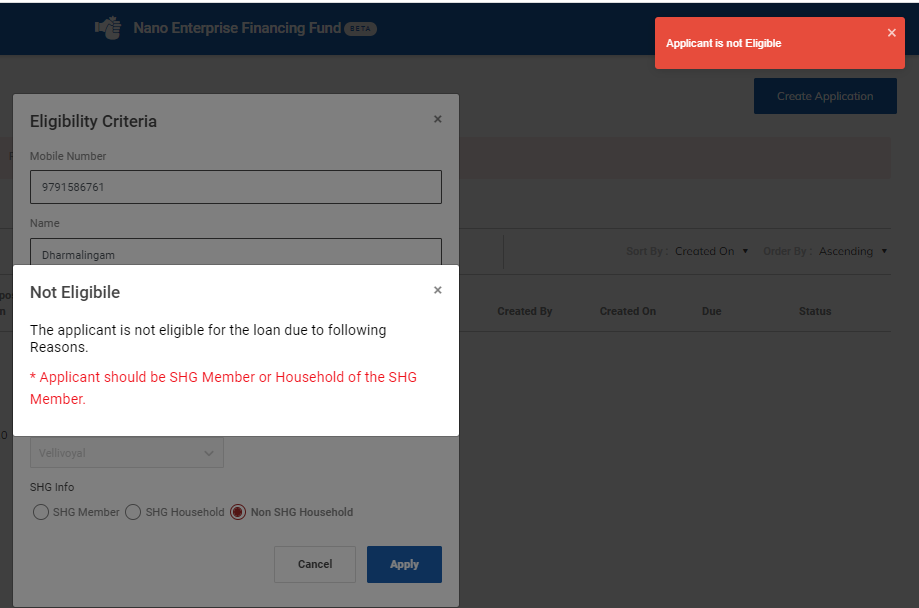This screenshot has width=919, height=608.
Task: Select the SHG Household radio option
Action: point(133,512)
